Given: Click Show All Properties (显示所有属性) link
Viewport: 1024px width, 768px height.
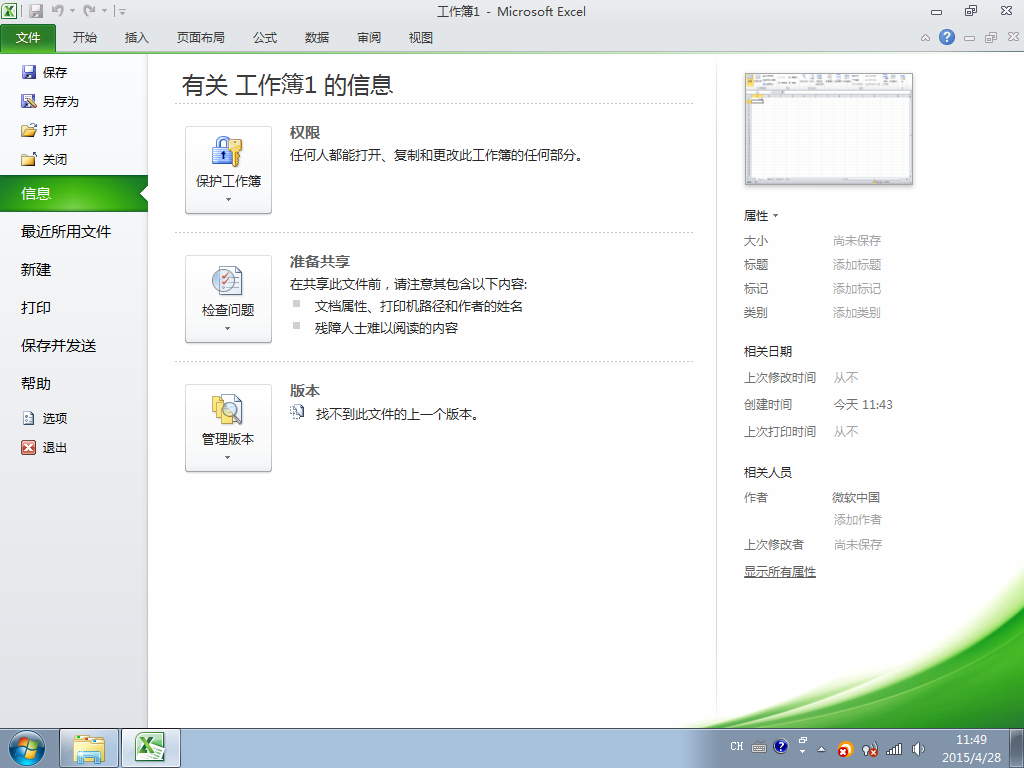Looking at the screenshot, I should 780,571.
